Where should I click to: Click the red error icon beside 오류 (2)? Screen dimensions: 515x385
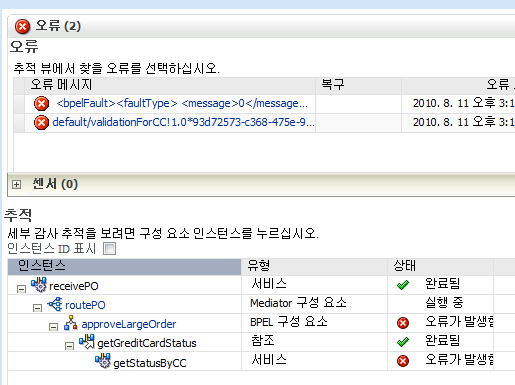(x=22, y=26)
